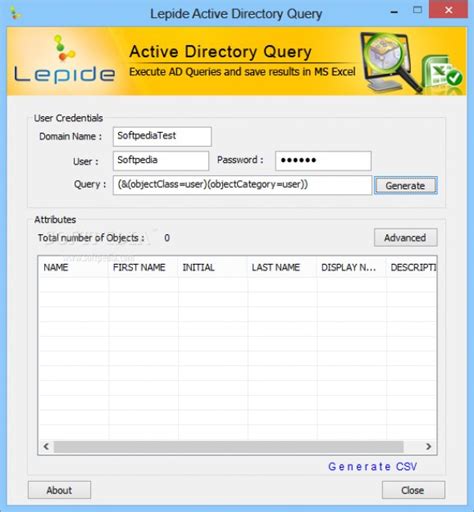Sort by the FIRST NAME column header
Viewport: 474px width, 512px height.
click(x=143, y=267)
